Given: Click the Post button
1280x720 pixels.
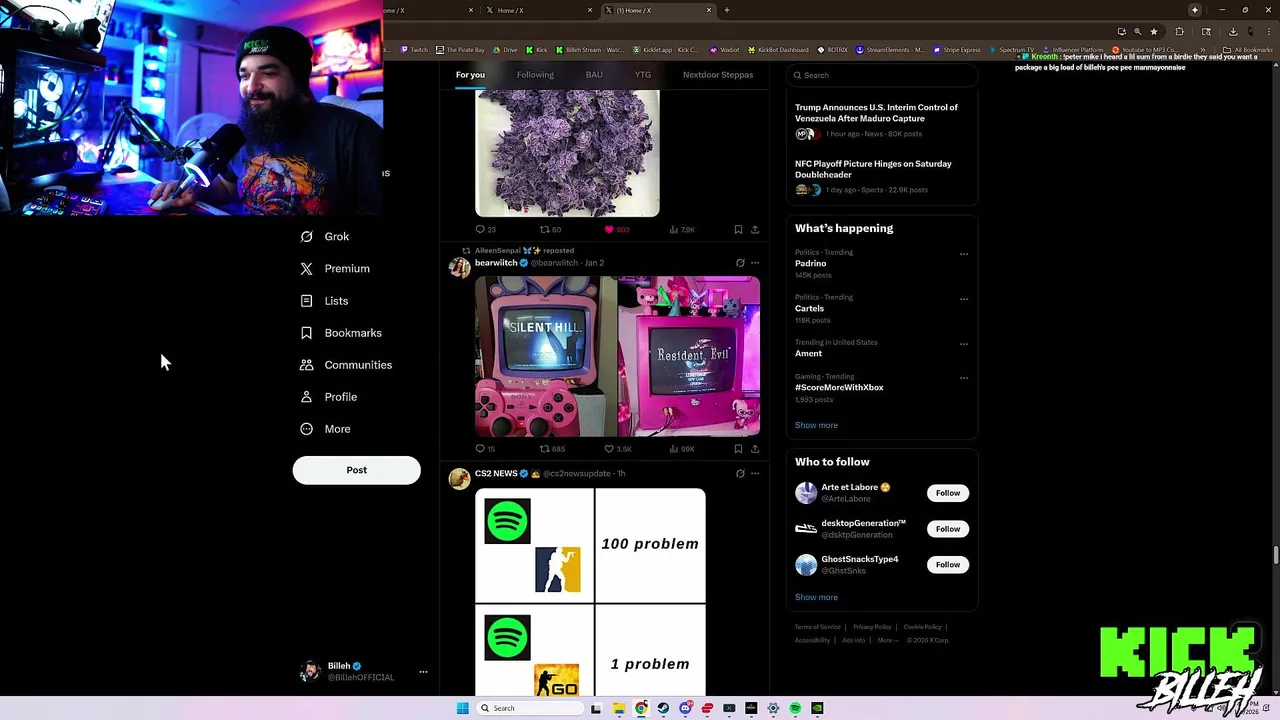Looking at the screenshot, I should pos(357,470).
